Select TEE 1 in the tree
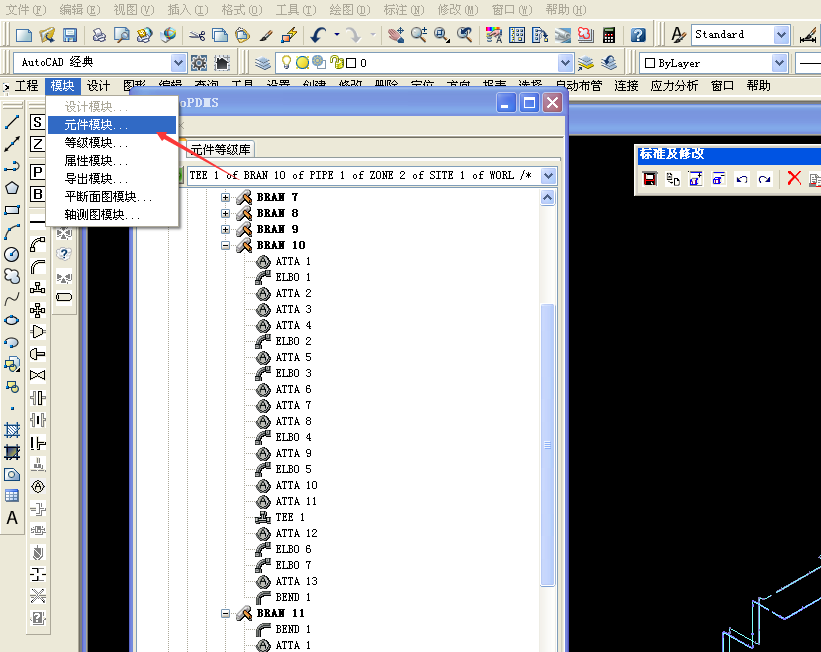 284,517
